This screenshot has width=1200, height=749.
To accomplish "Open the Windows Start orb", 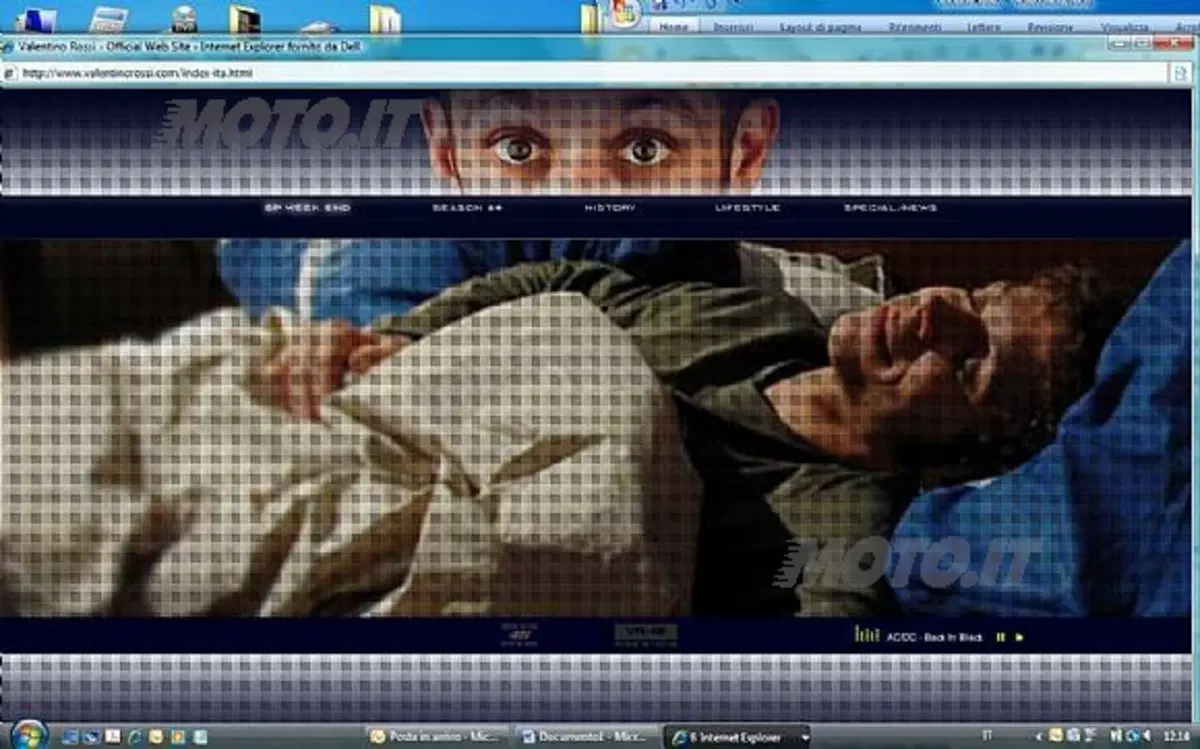I will point(29,735).
